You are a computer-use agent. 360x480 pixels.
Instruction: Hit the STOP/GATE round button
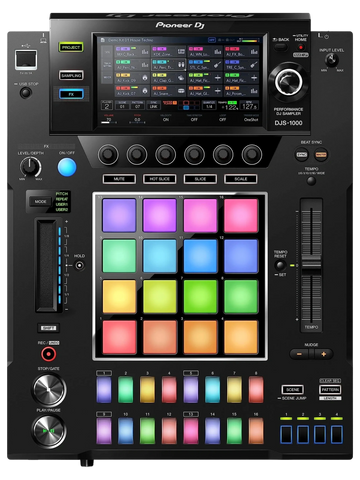tap(49, 389)
